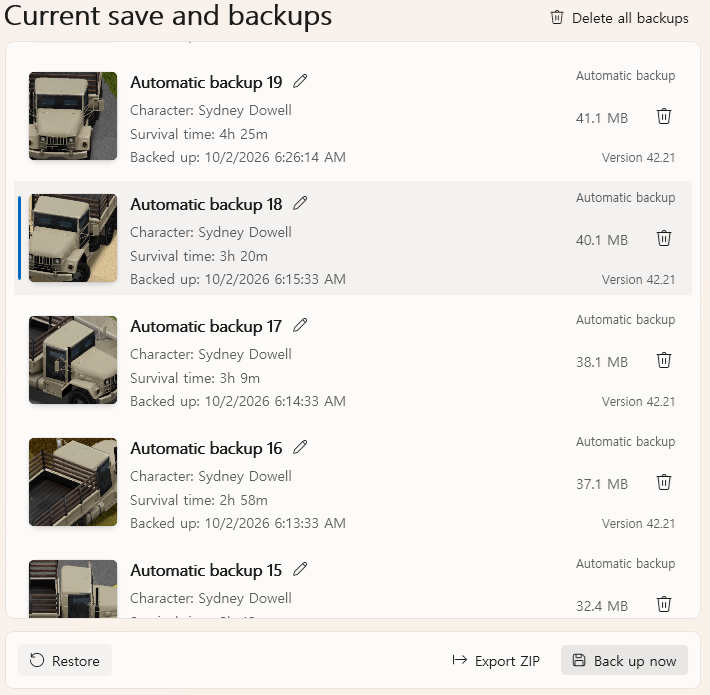Select the Automatic backup 18 list entry
The width and height of the screenshot is (710, 695).
pos(353,238)
